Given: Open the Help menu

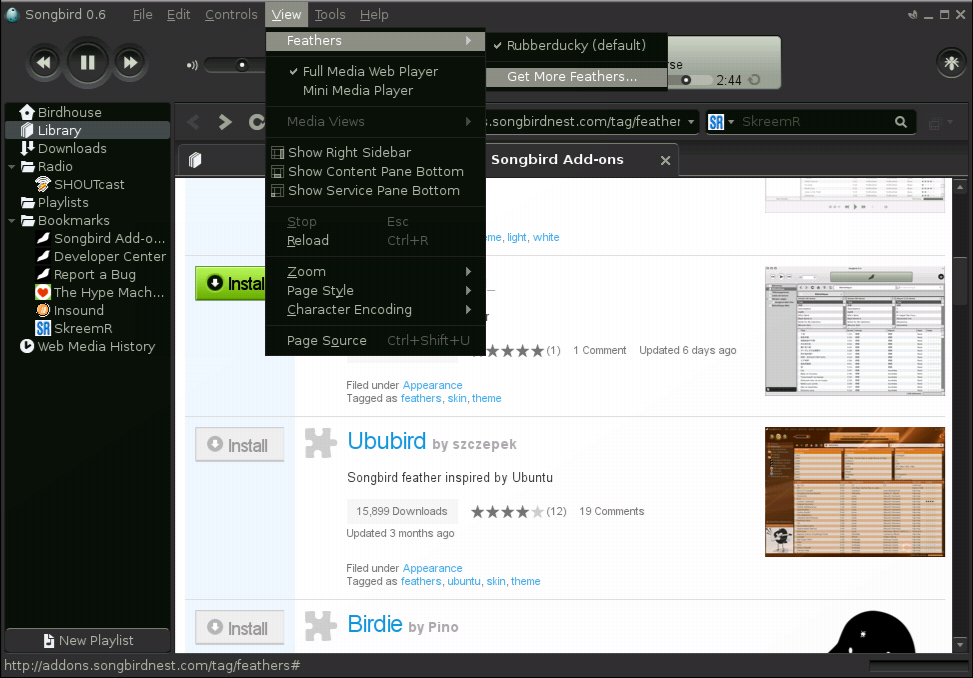Looking at the screenshot, I should 374,14.
